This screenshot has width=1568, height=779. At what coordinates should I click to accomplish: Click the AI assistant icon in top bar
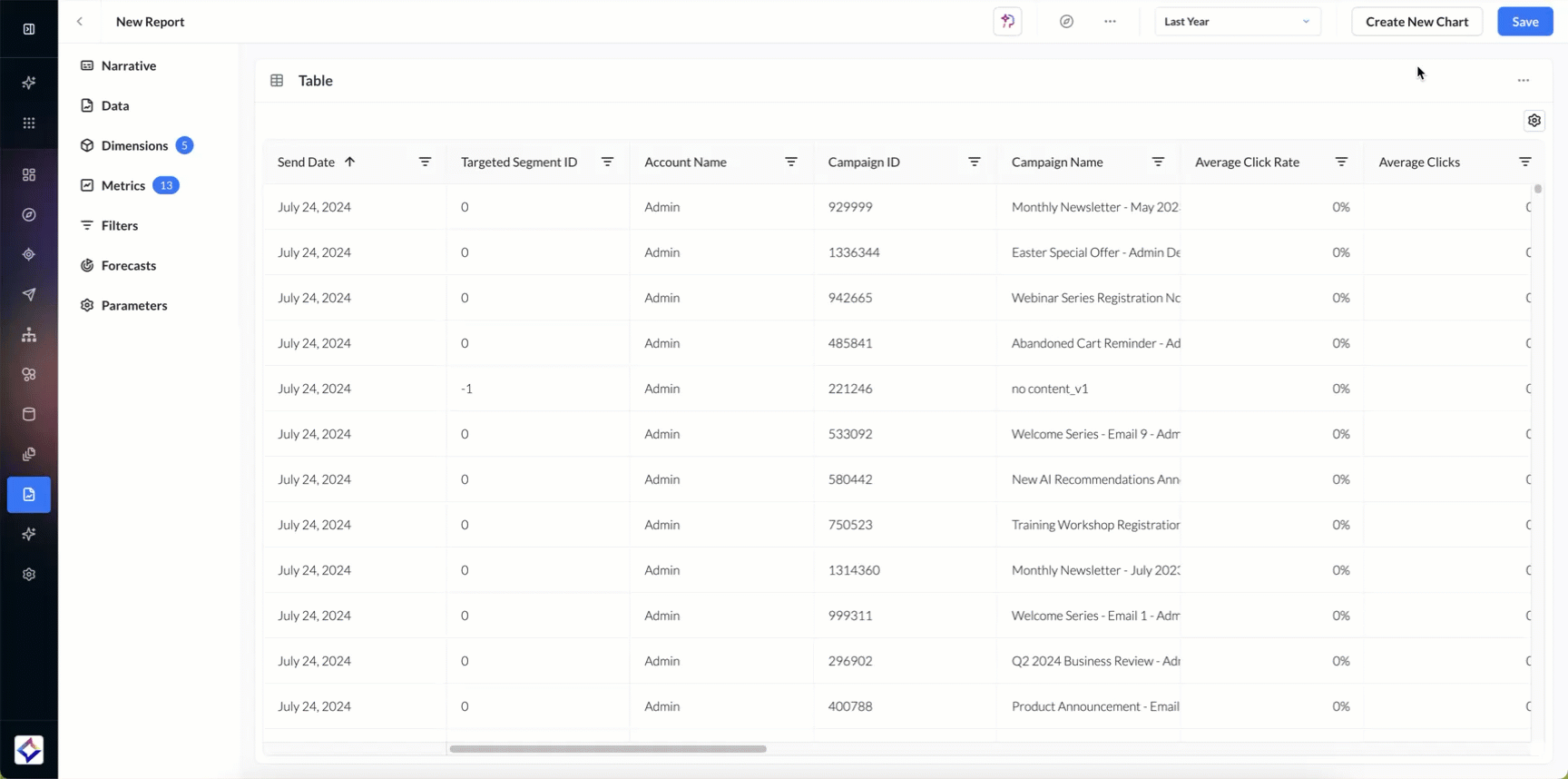[x=1007, y=22]
